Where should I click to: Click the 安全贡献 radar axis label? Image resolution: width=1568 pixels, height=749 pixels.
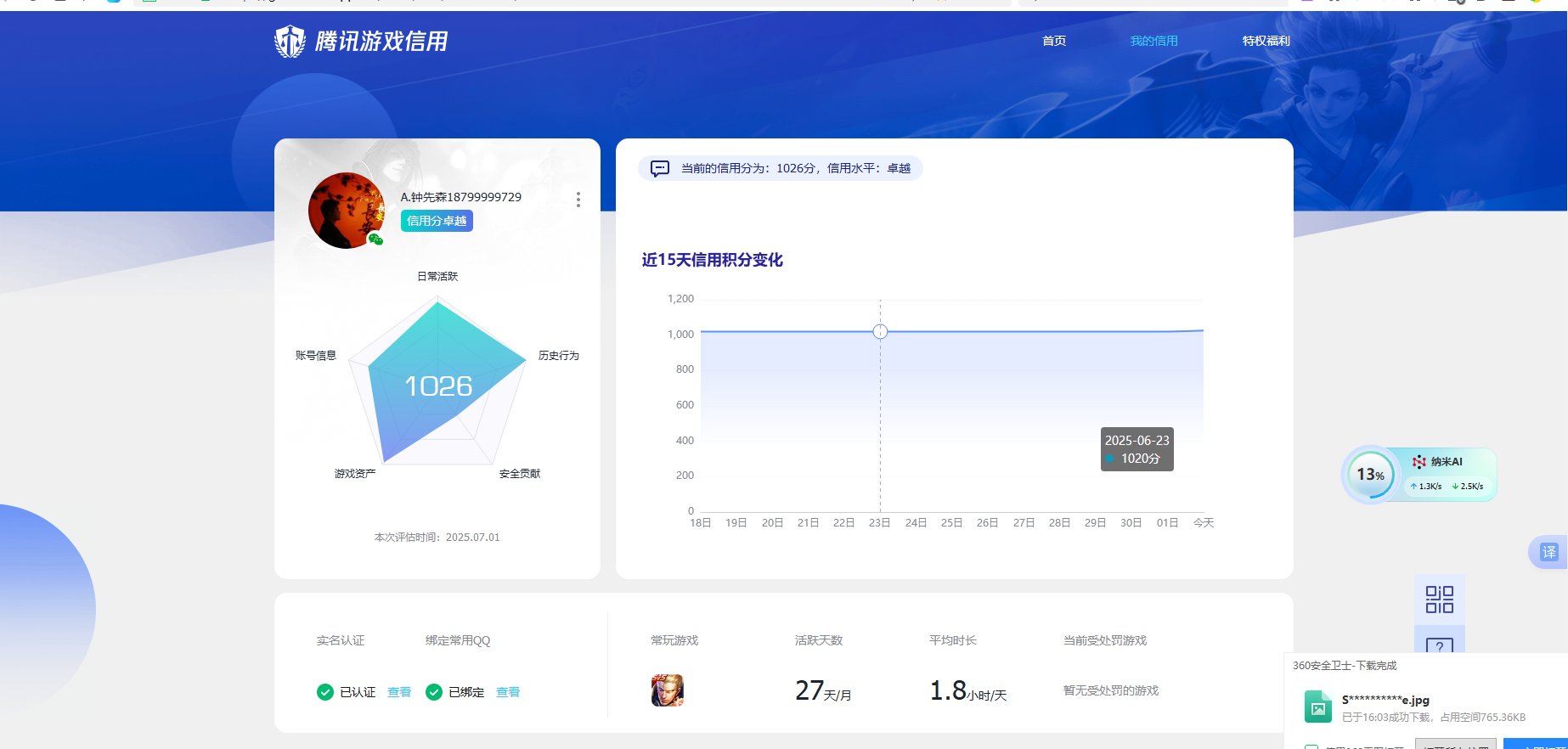(520, 473)
